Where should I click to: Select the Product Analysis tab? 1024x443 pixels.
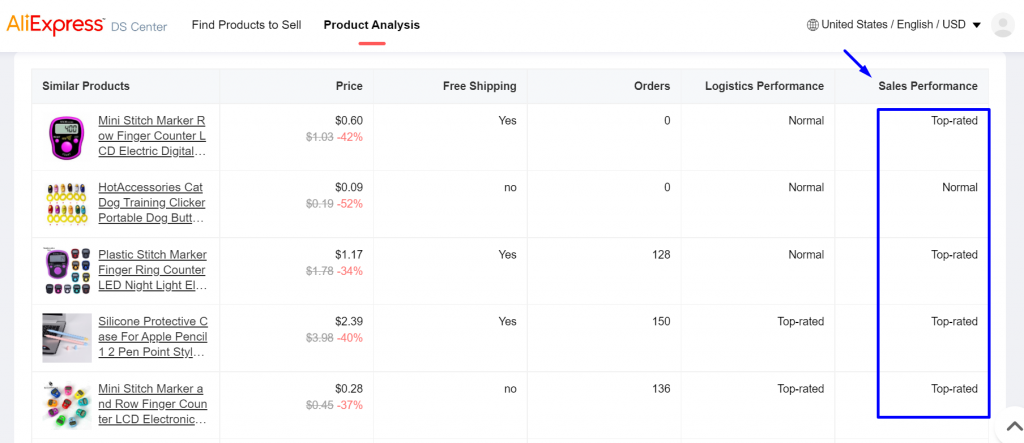point(372,25)
